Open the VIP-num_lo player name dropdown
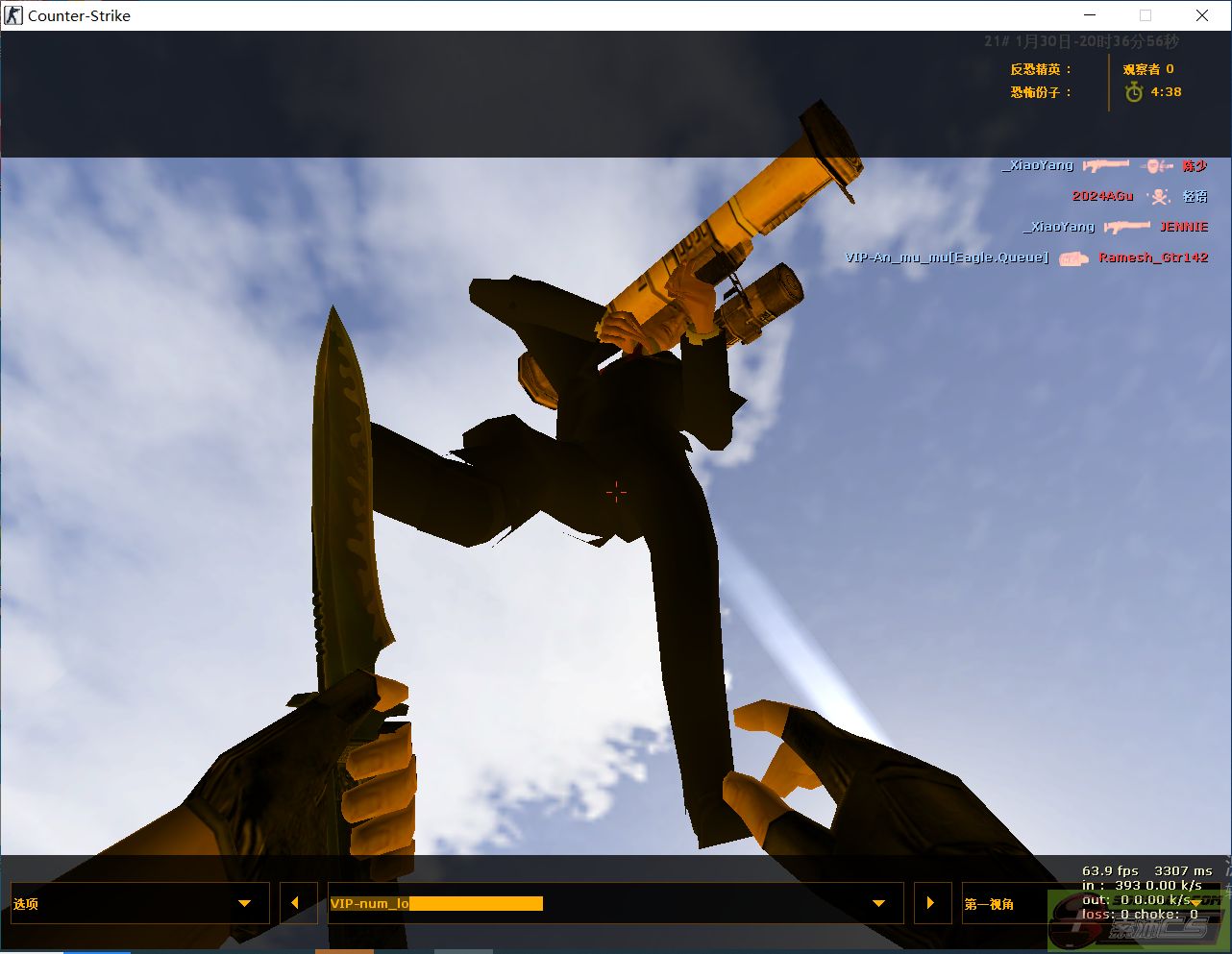This screenshot has height=954, width=1232. click(616, 903)
